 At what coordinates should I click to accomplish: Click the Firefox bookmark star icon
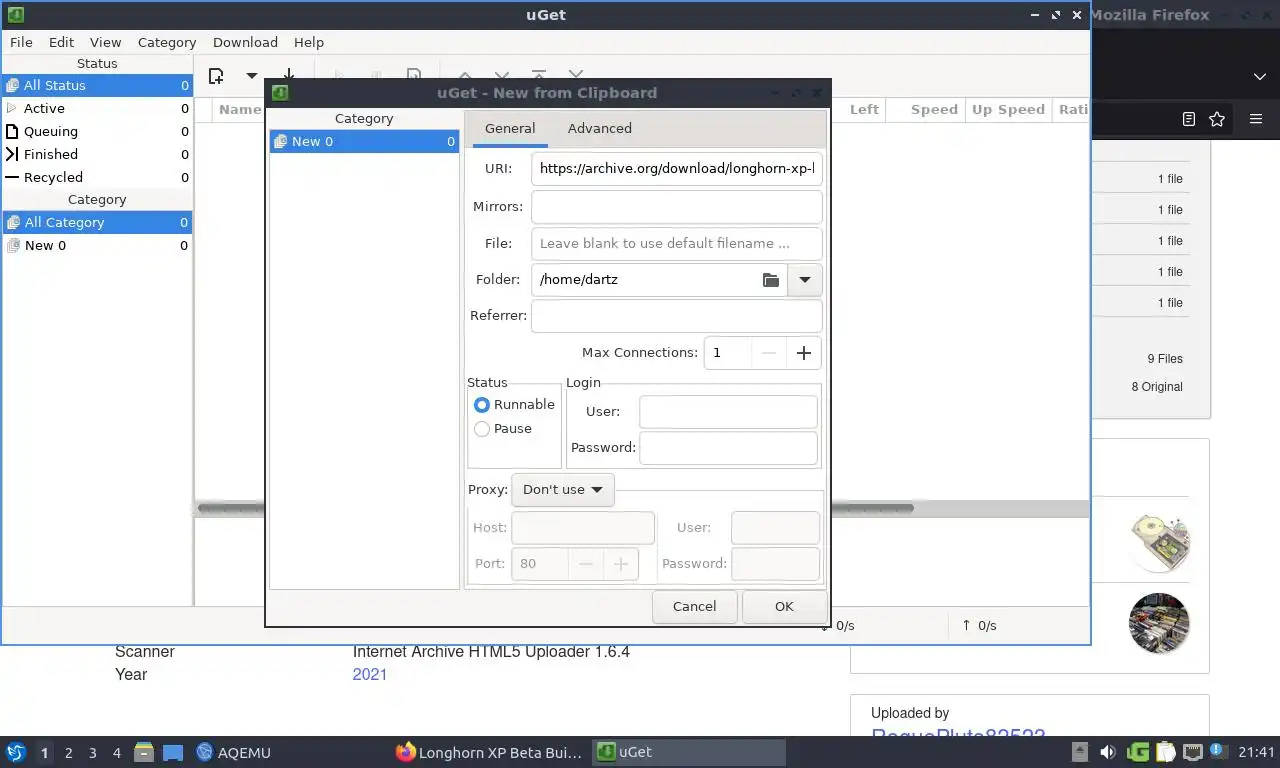point(1217,119)
